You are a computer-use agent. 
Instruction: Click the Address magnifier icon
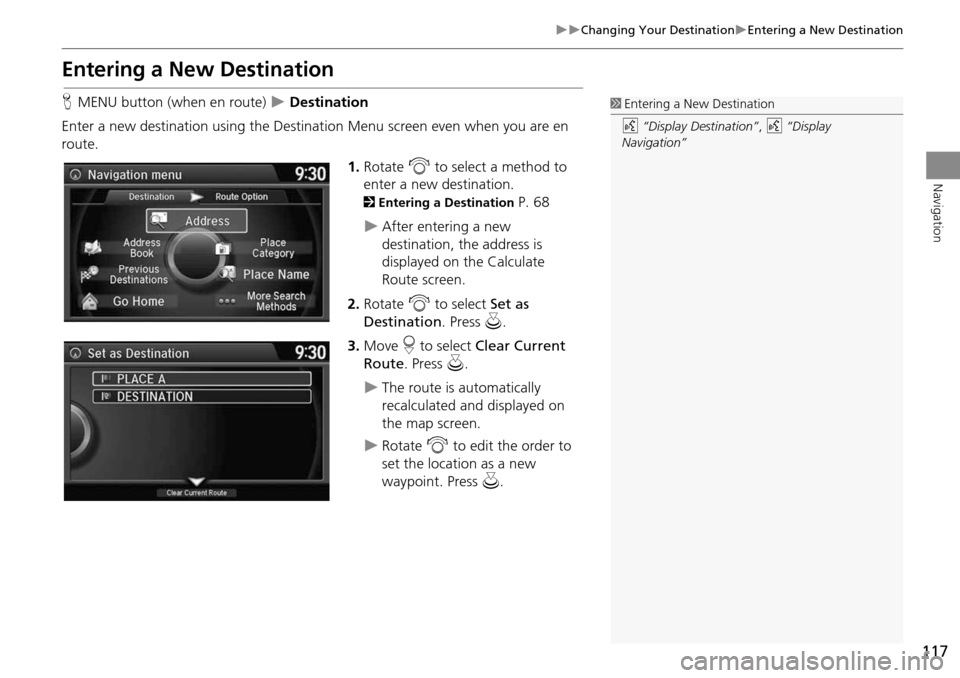pyautogui.click(x=160, y=220)
